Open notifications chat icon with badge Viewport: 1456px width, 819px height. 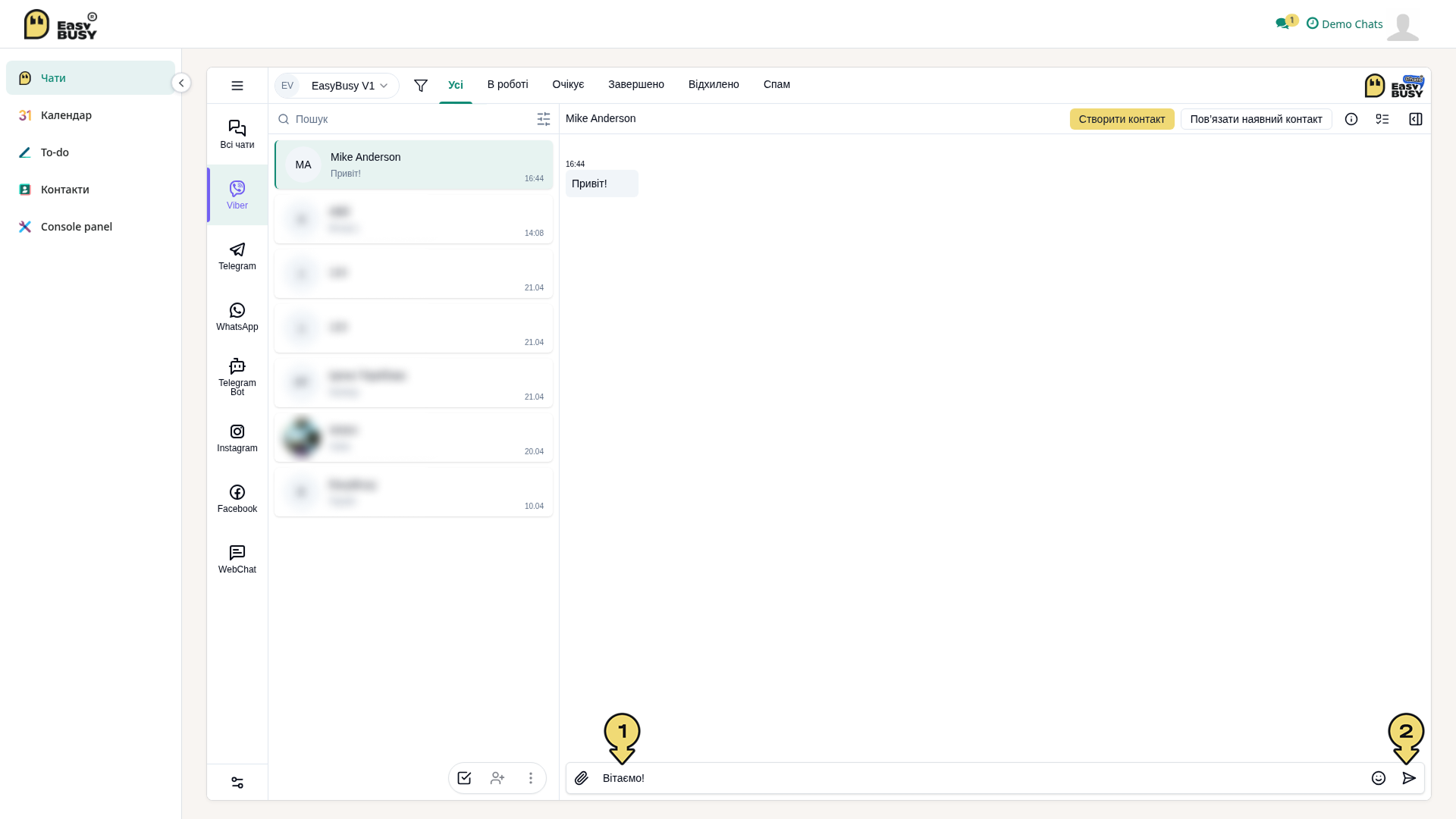click(1286, 23)
